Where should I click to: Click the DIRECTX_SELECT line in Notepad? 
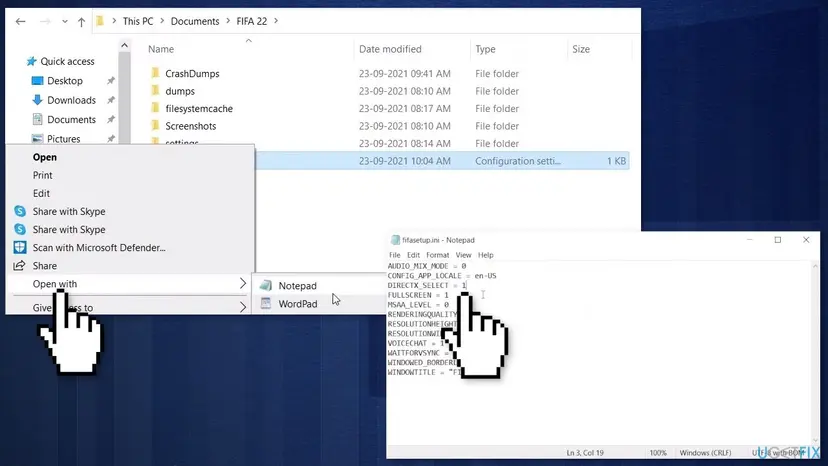427,285
